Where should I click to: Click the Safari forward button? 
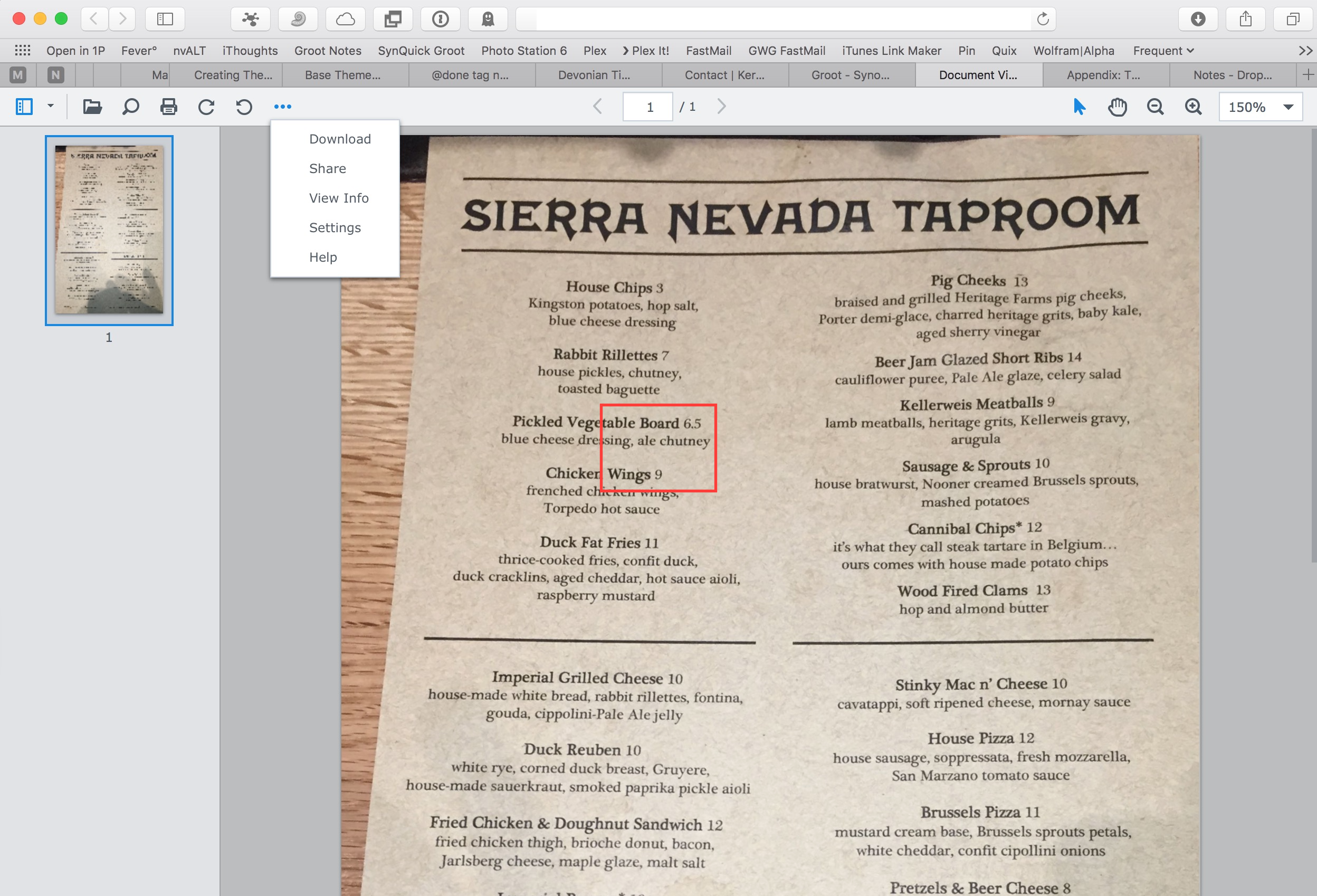(122, 18)
